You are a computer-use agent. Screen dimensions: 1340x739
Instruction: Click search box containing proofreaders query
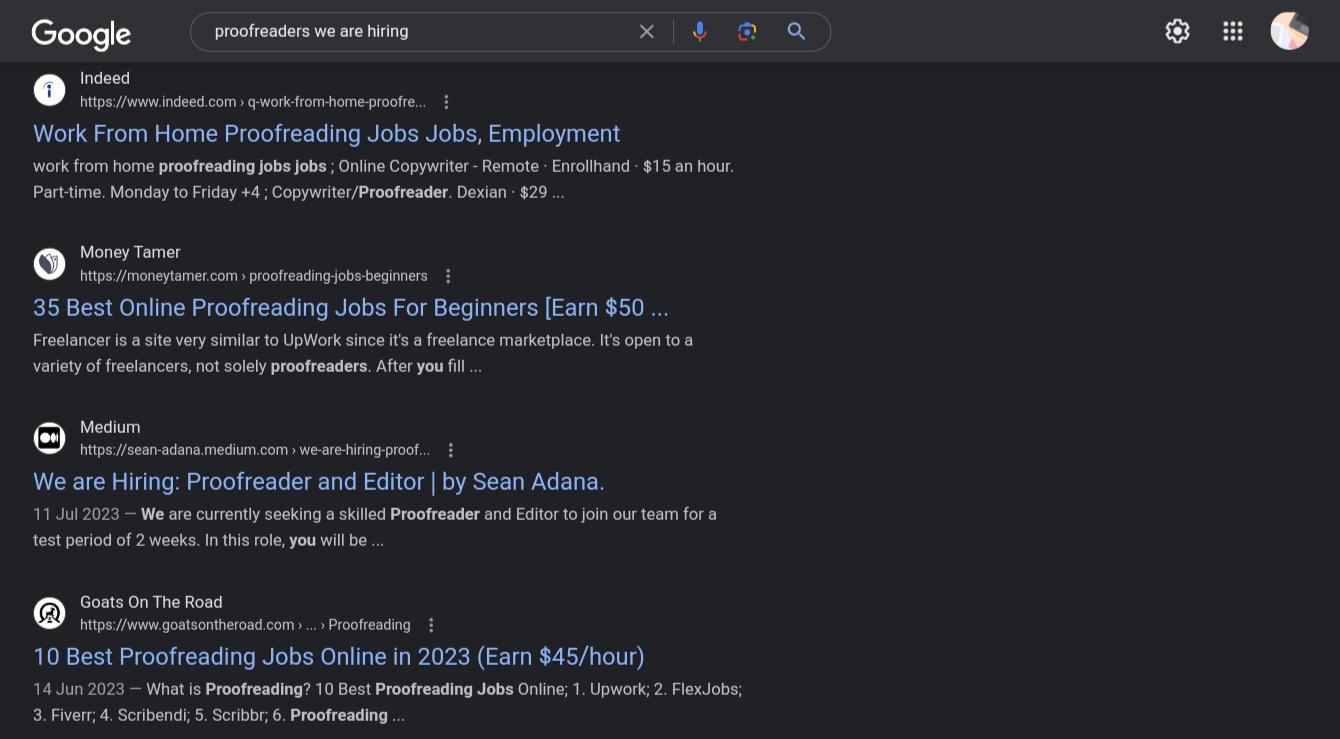(x=510, y=32)
